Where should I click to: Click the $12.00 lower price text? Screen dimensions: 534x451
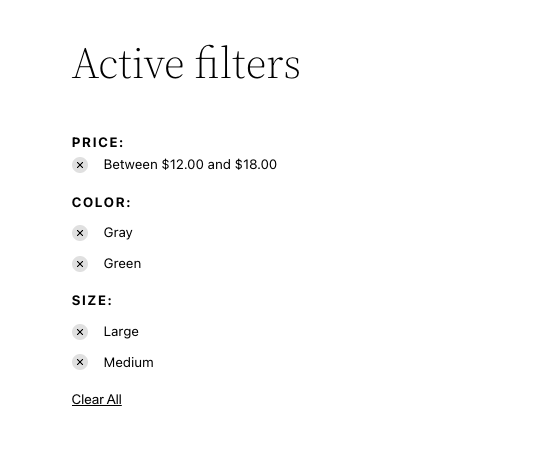click(x=183, y=165)
